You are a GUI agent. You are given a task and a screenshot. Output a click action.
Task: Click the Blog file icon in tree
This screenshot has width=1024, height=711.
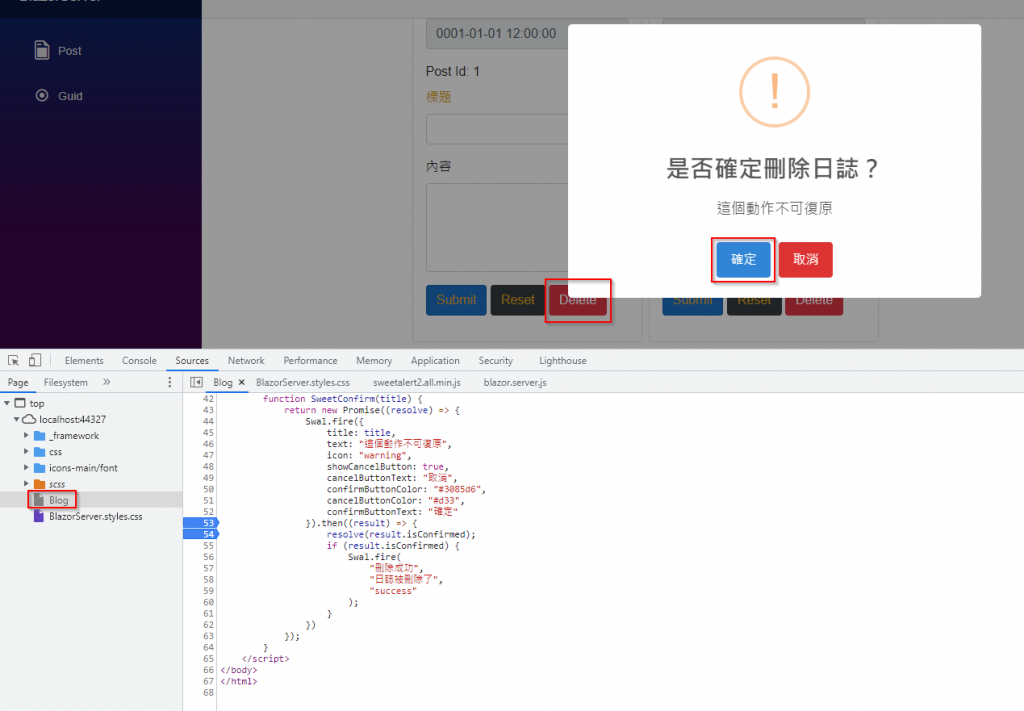[39, 500]
